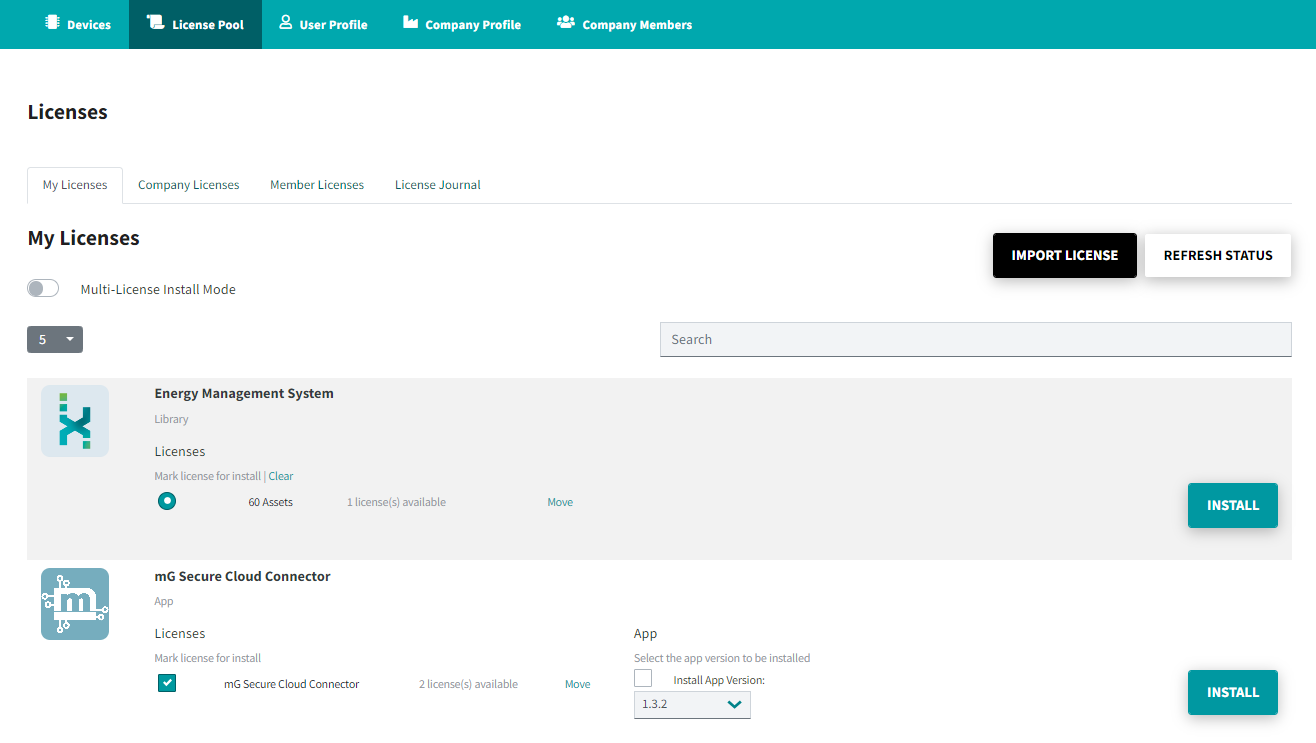Click the Multi-License Install Mode label
1316x743 pixels.
point(158,289)
